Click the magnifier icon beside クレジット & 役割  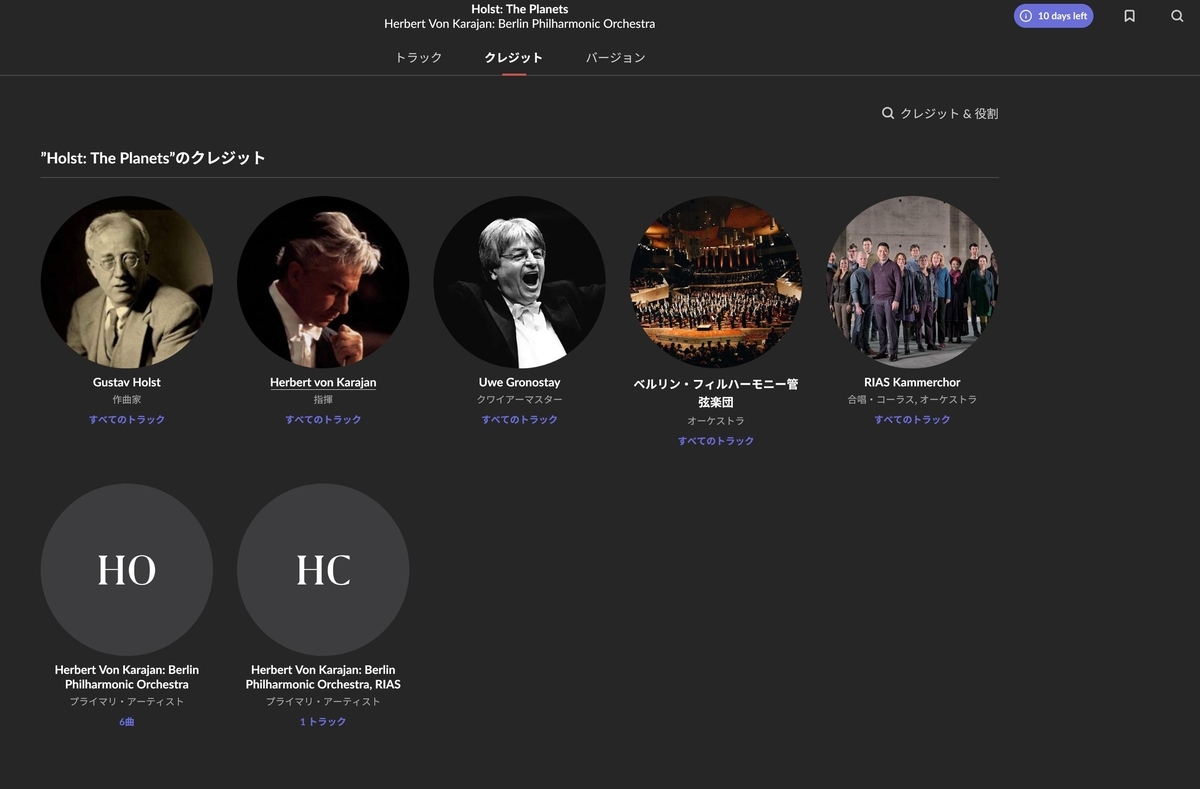pos(888,113)
